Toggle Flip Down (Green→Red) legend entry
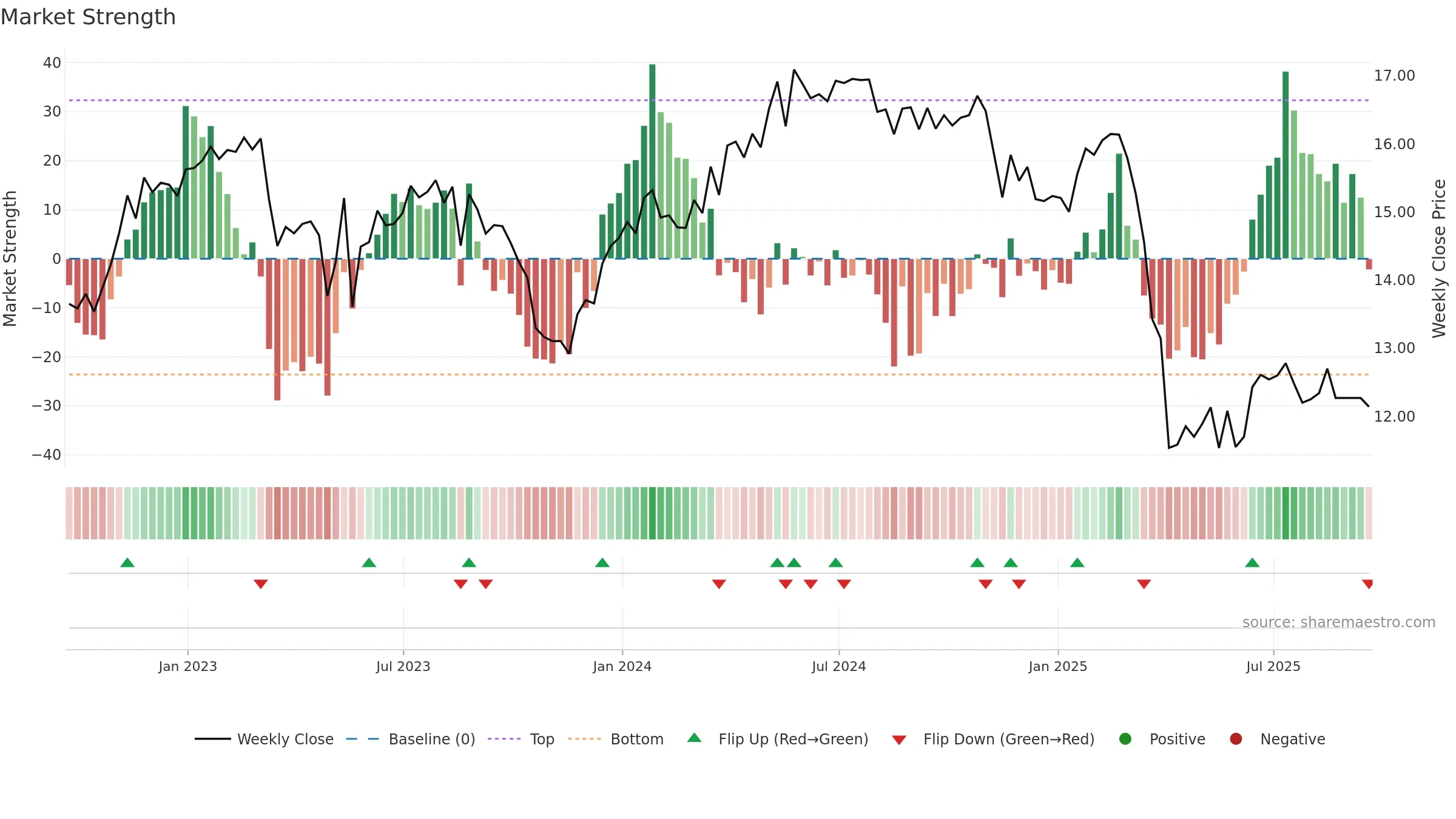Viewport: 1456px width, 819px height. pyautogui.click(x=993, y=739)
